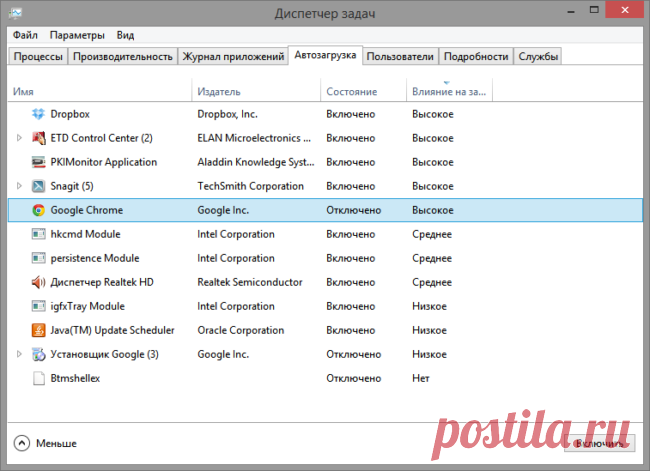The image size is (650, 471).
Task: Click the Dropbox icon in the startup list
Action: pyautogui.click(x=38, y=114)
